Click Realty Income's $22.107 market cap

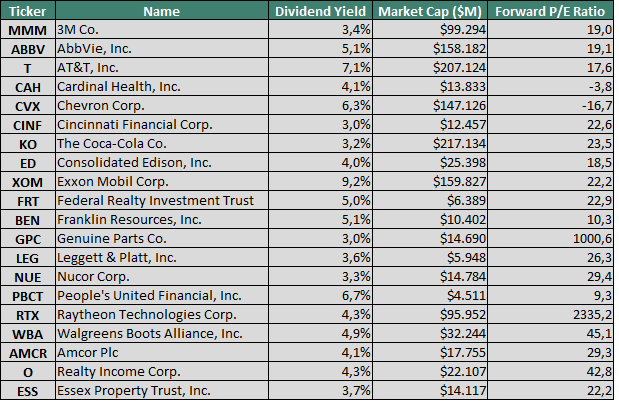click(x=431, y=371)
